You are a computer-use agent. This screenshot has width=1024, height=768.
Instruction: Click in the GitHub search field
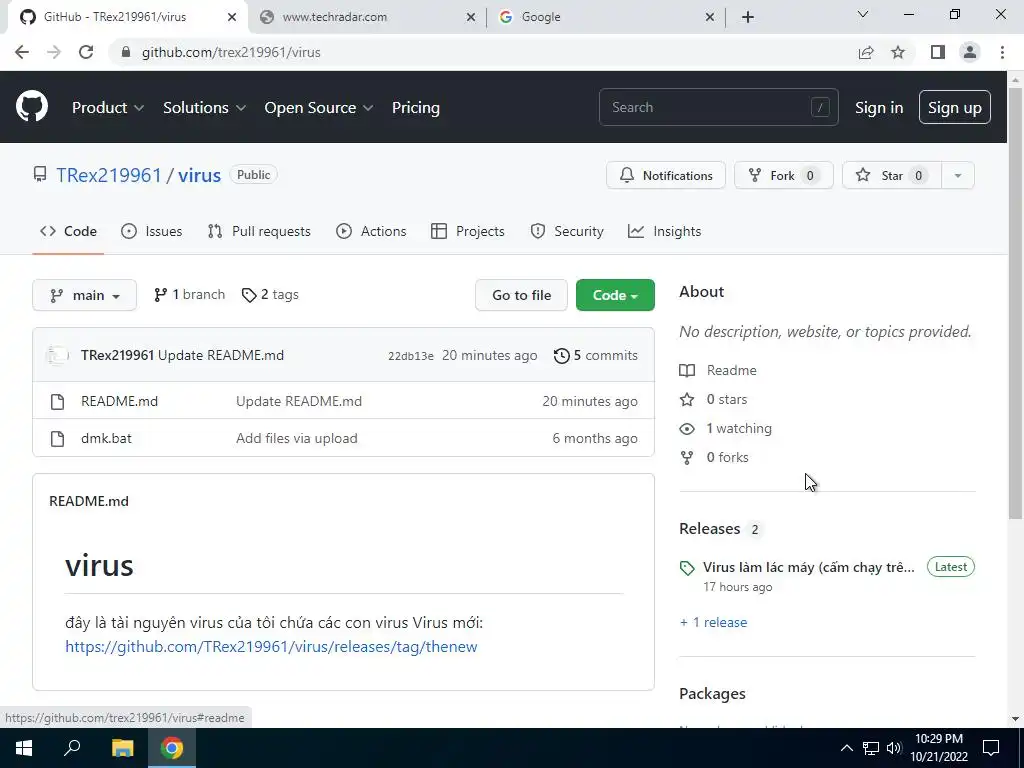click(718, 107)
